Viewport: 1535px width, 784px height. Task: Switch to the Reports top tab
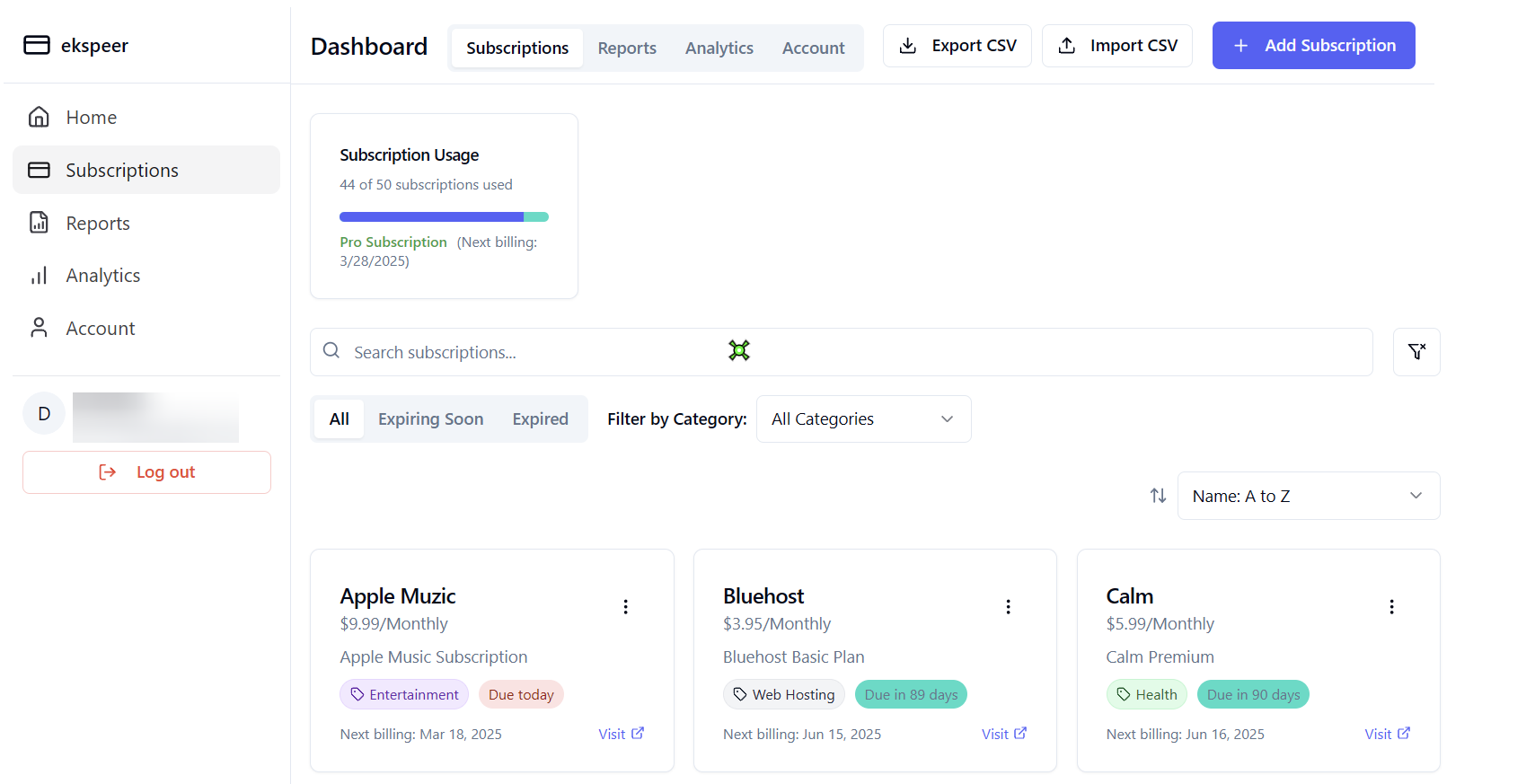(x=627, y=48)
